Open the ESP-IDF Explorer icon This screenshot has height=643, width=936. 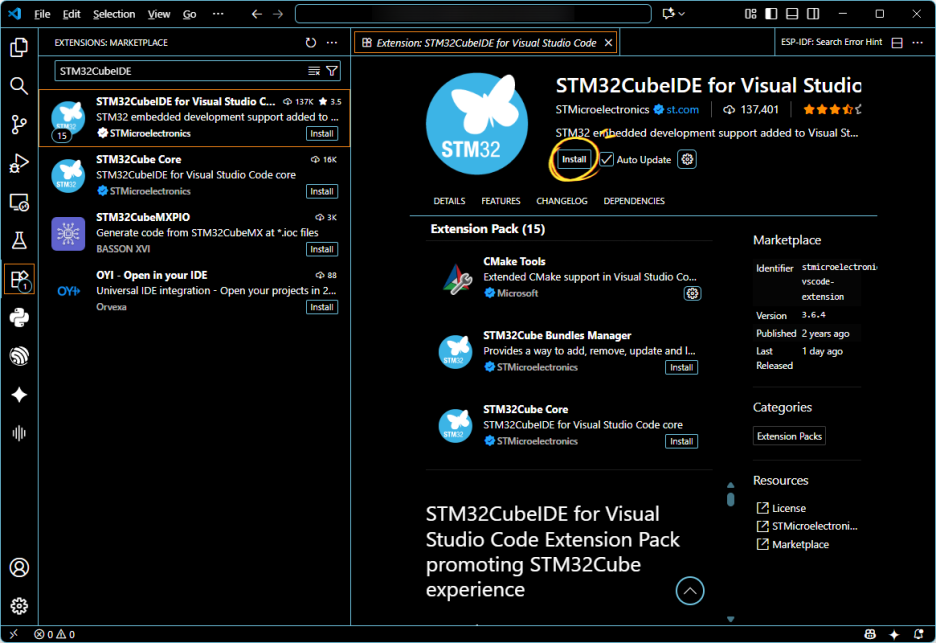[x=19, y=356]
